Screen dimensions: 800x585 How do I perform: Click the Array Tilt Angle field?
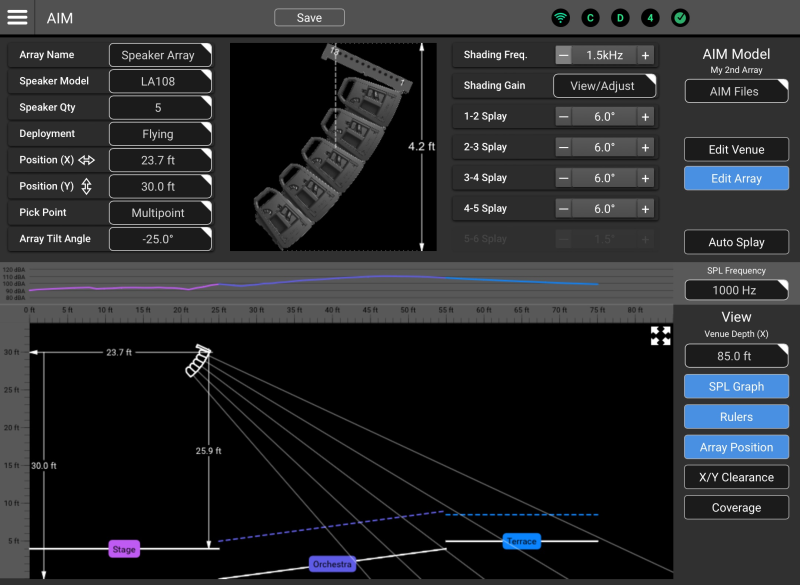159,239
